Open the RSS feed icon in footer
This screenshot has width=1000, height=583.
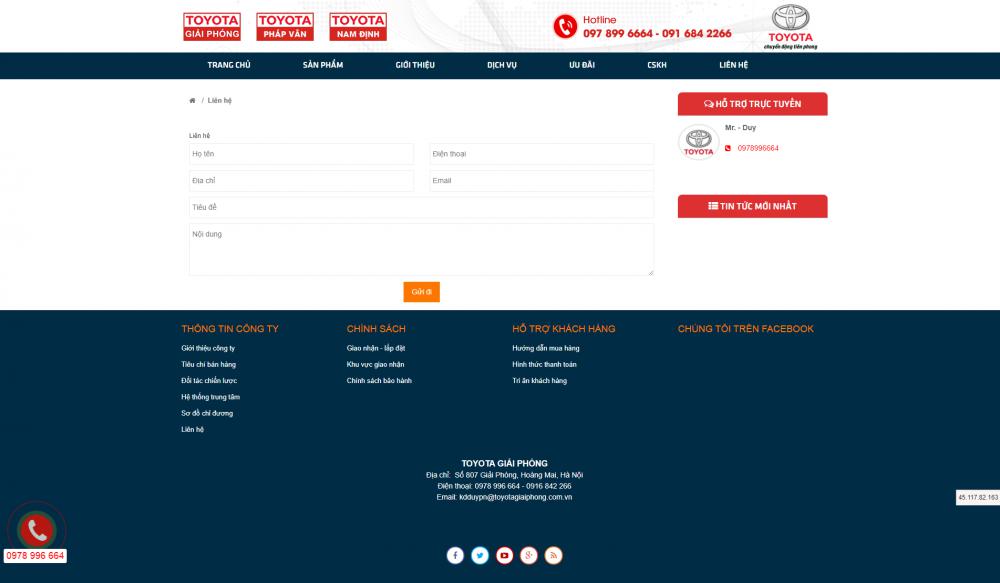553,555
